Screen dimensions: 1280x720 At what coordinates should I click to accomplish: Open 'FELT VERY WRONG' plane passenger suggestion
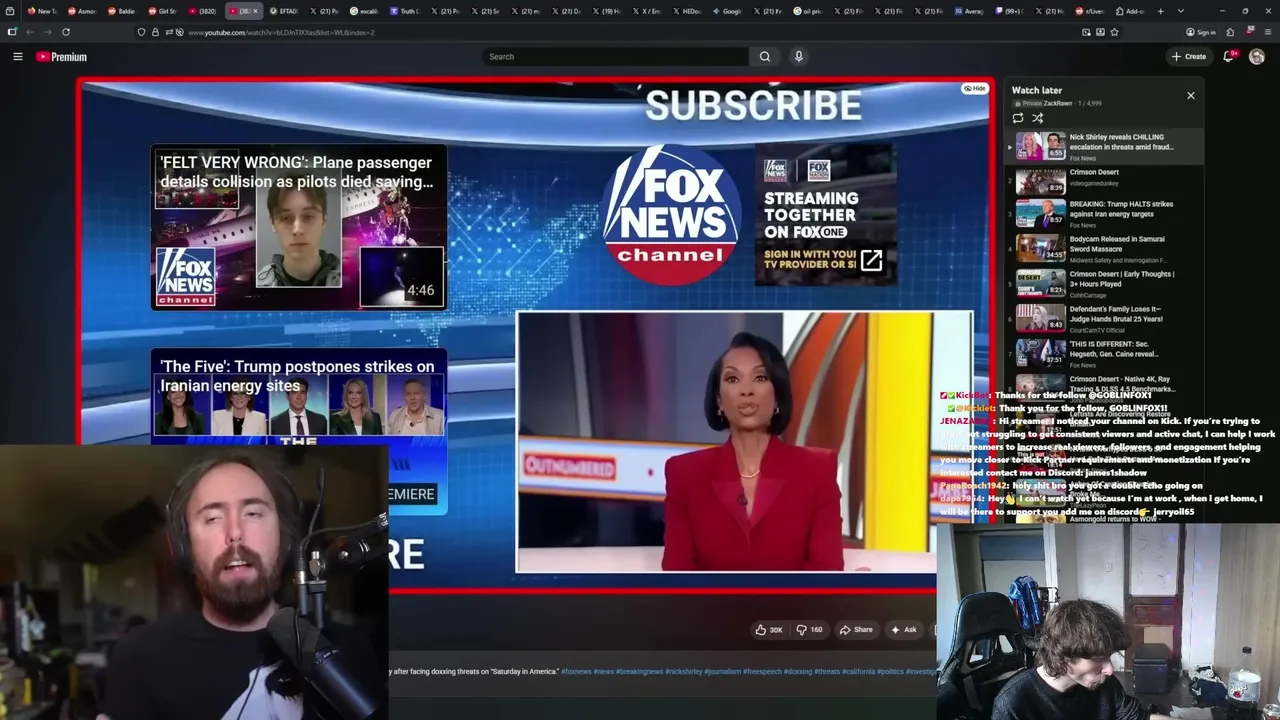tap(298, 227)
